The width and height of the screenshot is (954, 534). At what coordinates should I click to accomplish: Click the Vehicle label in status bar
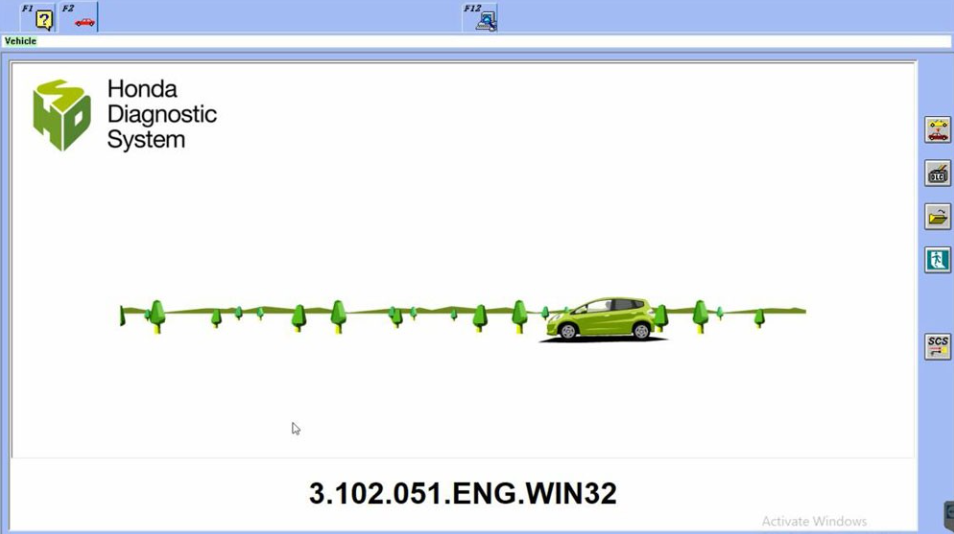point(20,41)
